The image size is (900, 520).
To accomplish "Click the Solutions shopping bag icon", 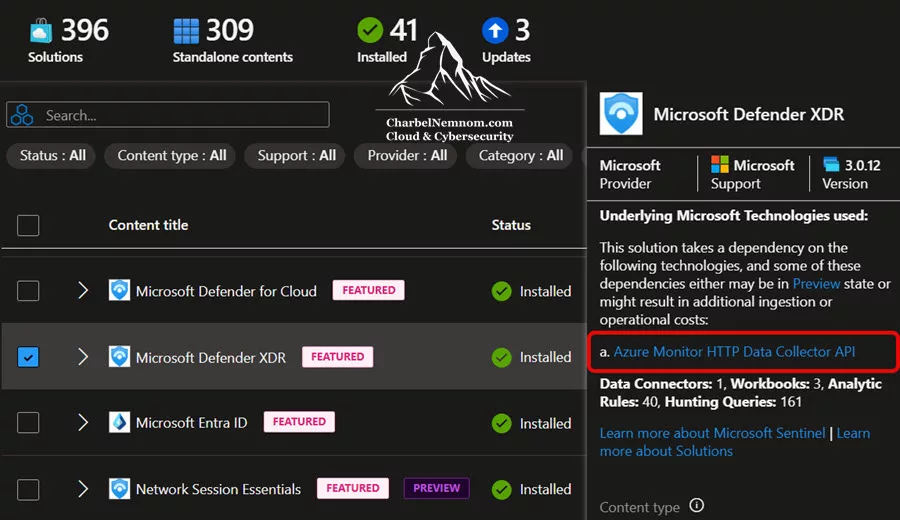I will [x=41, y=30].
